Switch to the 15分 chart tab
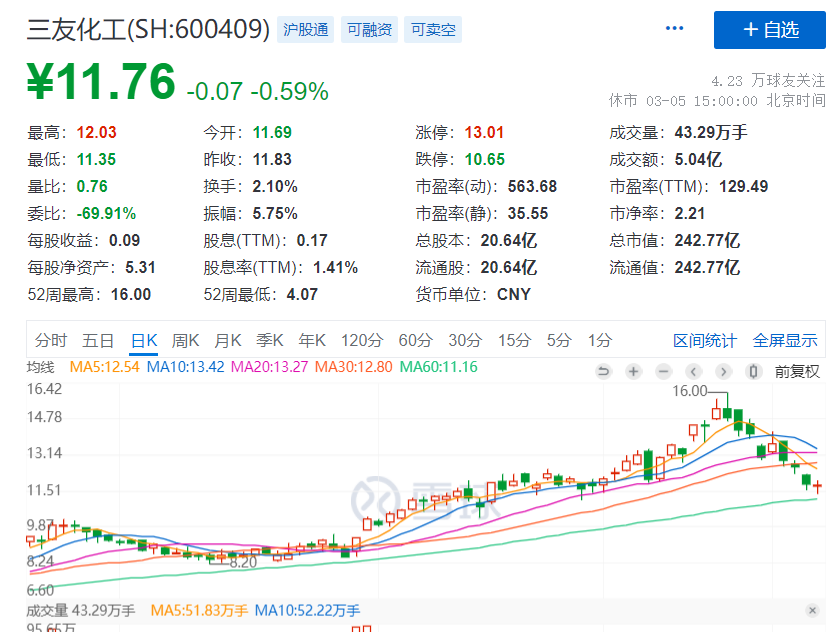Viewport: 830px width, 632px height. pos(514,340)
